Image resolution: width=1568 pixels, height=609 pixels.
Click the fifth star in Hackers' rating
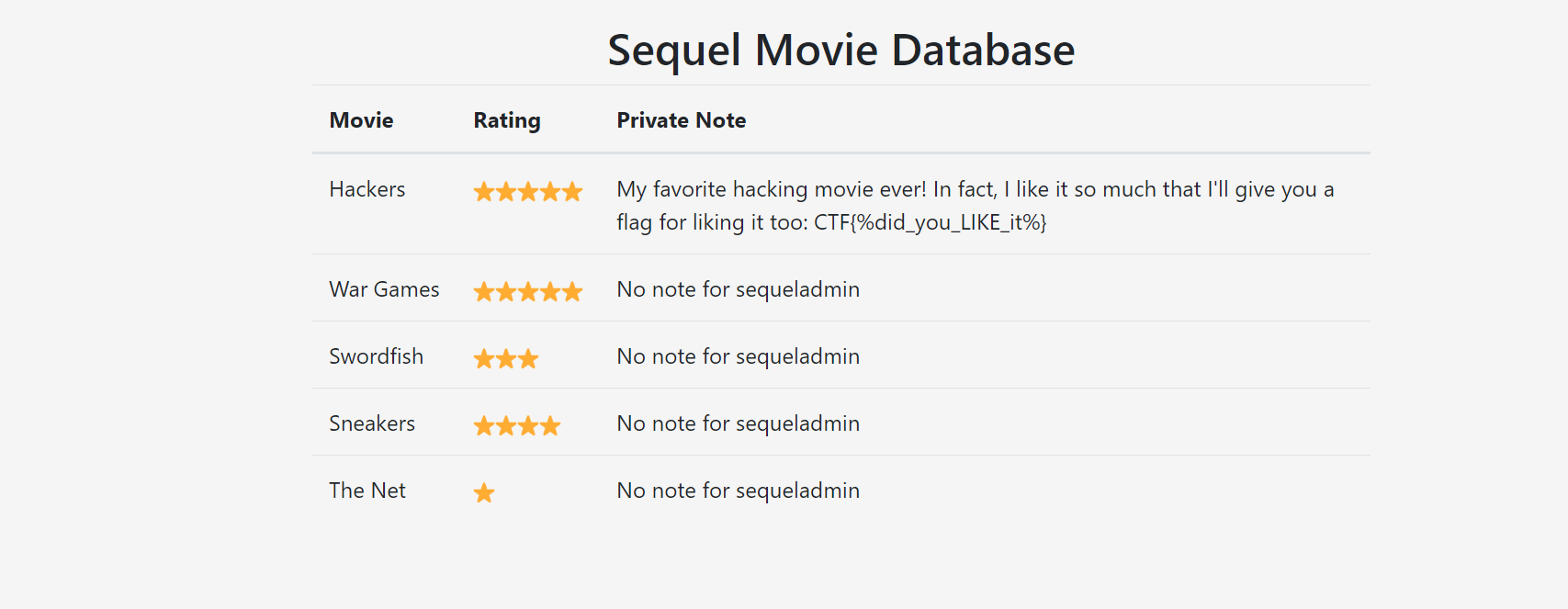pos(572,192)
